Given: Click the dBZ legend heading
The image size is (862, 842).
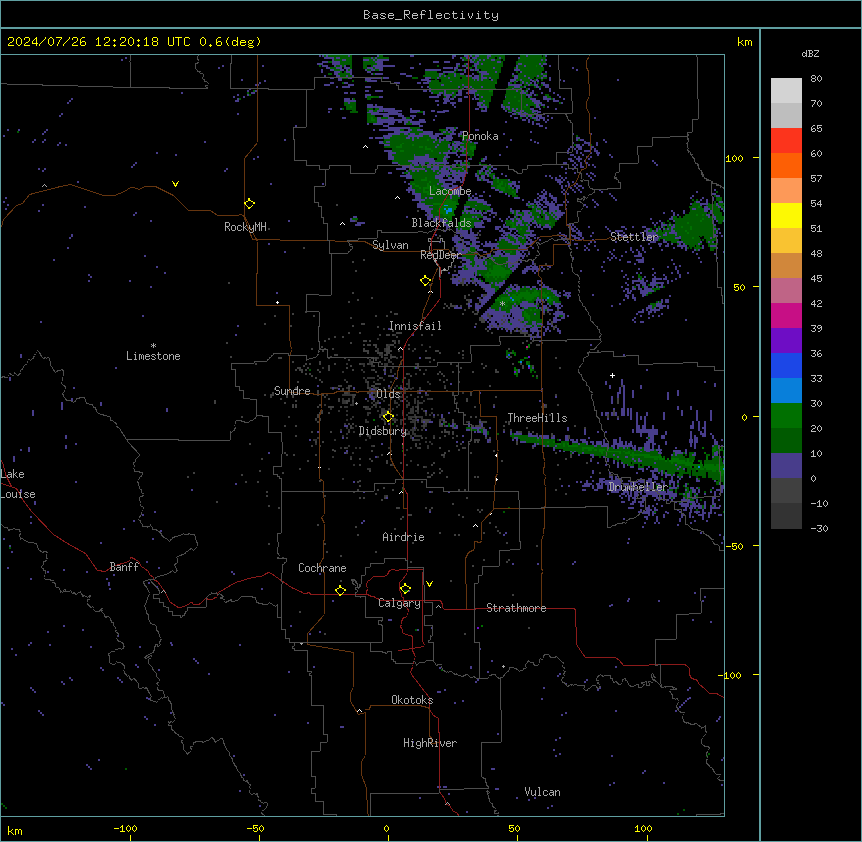Looking at the screenshot, I should pyautogui.click(x=810, y=53).
